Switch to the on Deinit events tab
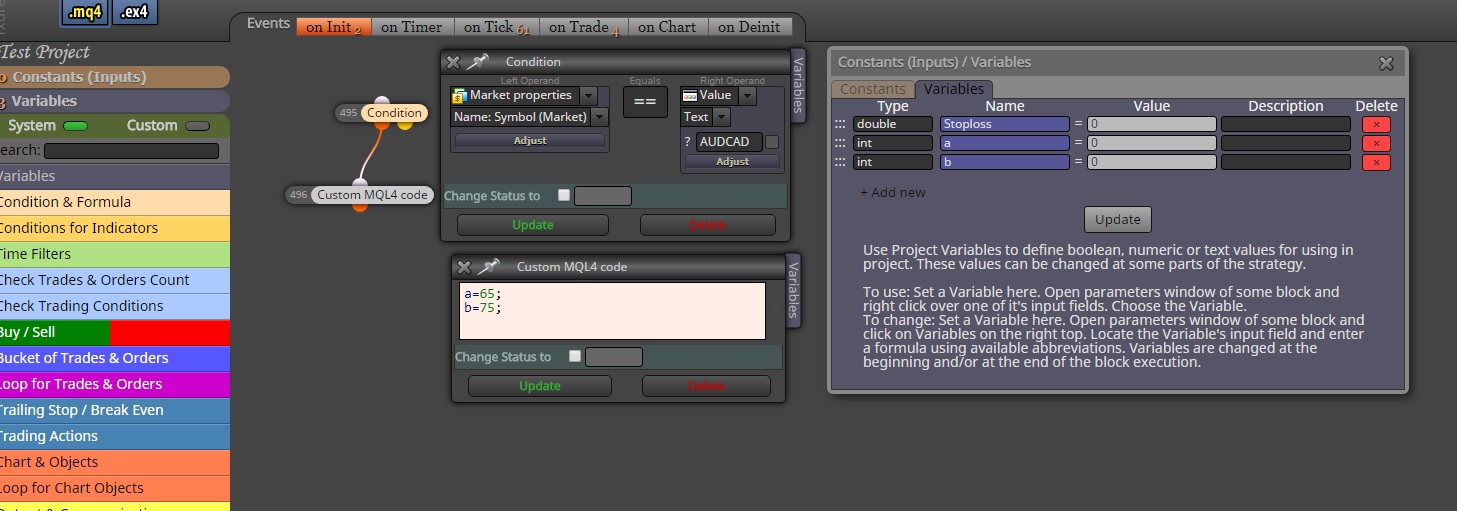 749,27
